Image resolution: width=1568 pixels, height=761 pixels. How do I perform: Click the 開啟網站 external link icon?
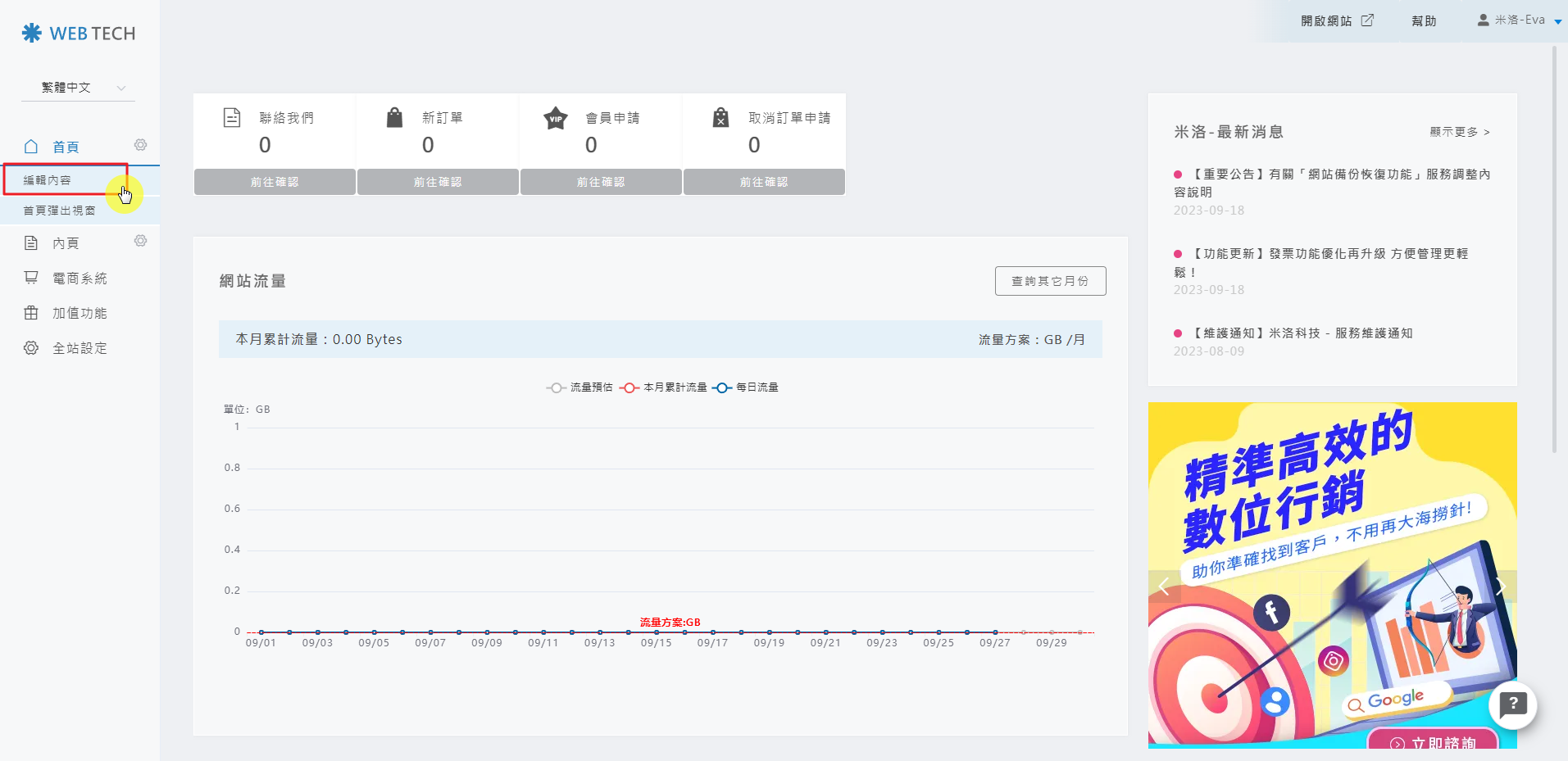(x=1367, y=20)
